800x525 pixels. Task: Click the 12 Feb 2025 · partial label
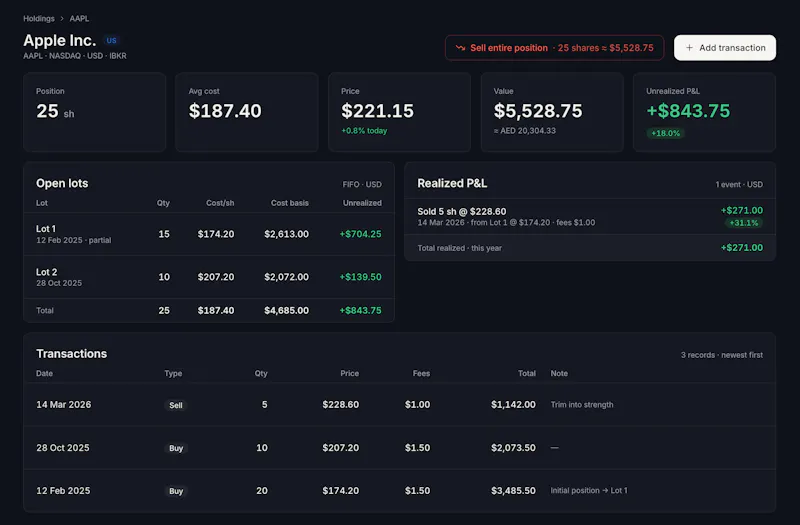click(x=73, y=240)
